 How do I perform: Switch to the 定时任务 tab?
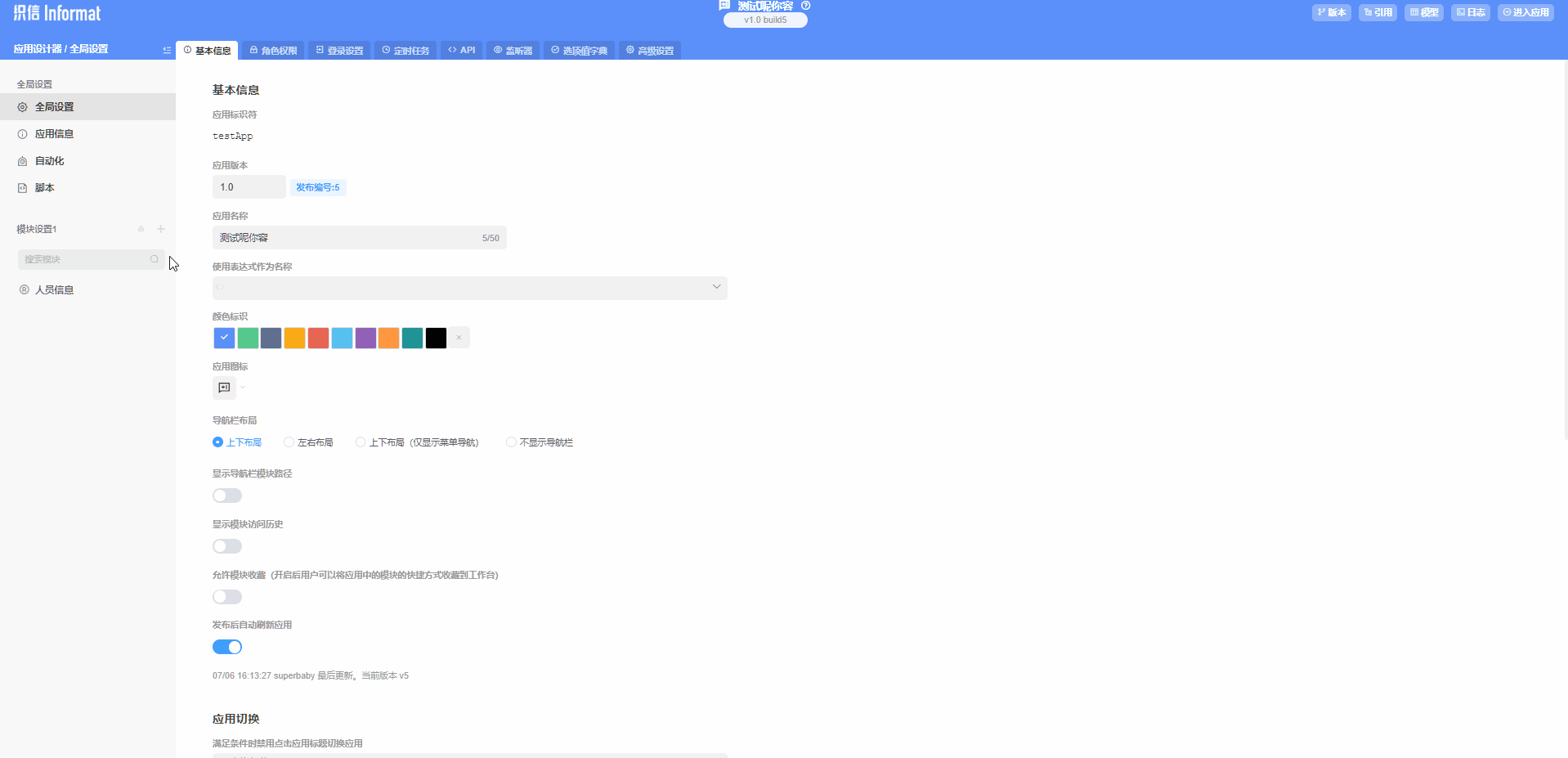[405, 50]
